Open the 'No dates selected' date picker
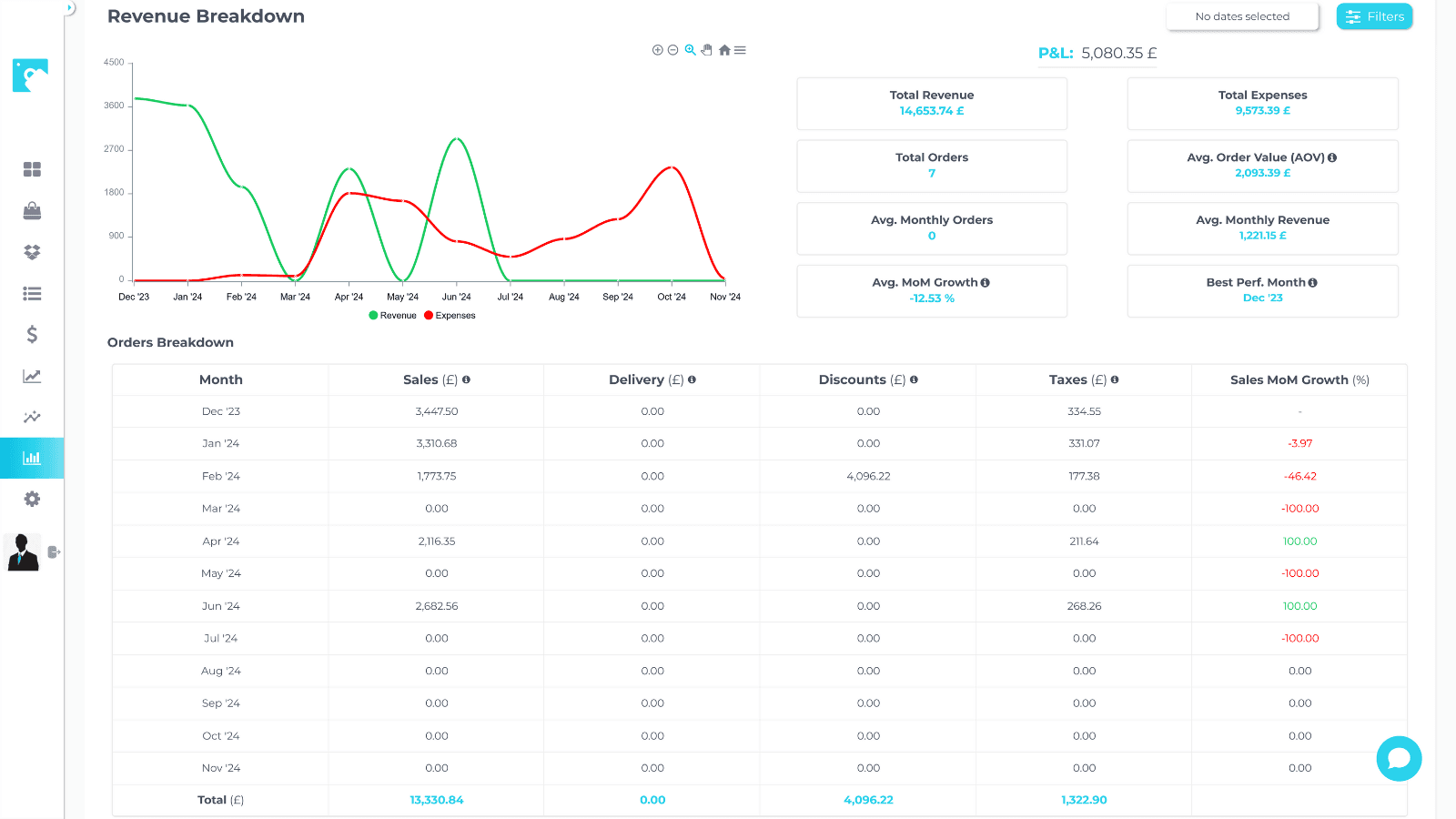The height and width of the screenshot is (819, 1456). pos(1242,16)
